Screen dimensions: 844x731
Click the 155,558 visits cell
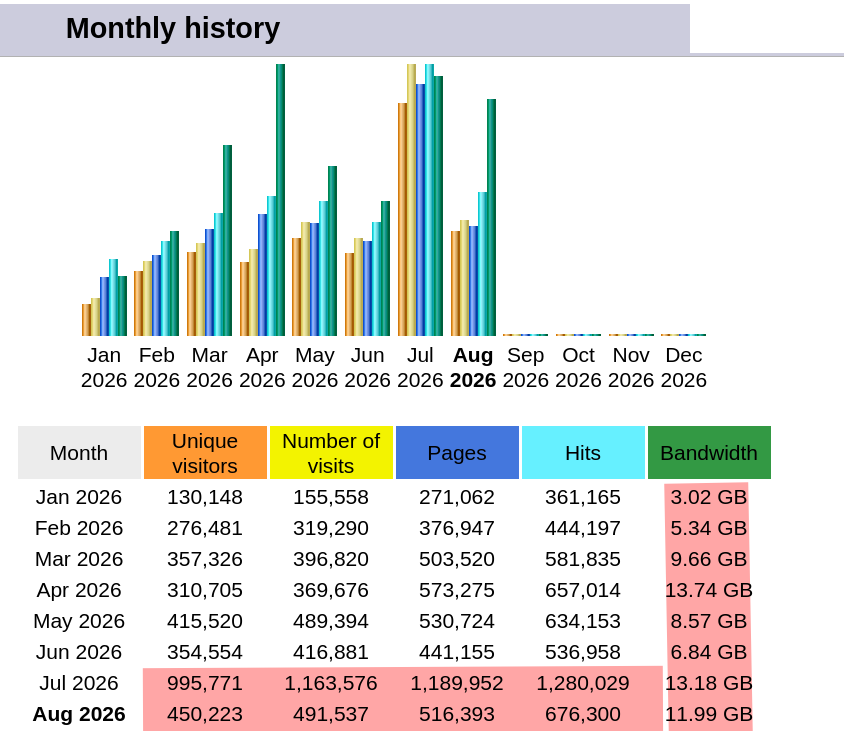coord(331,497)
